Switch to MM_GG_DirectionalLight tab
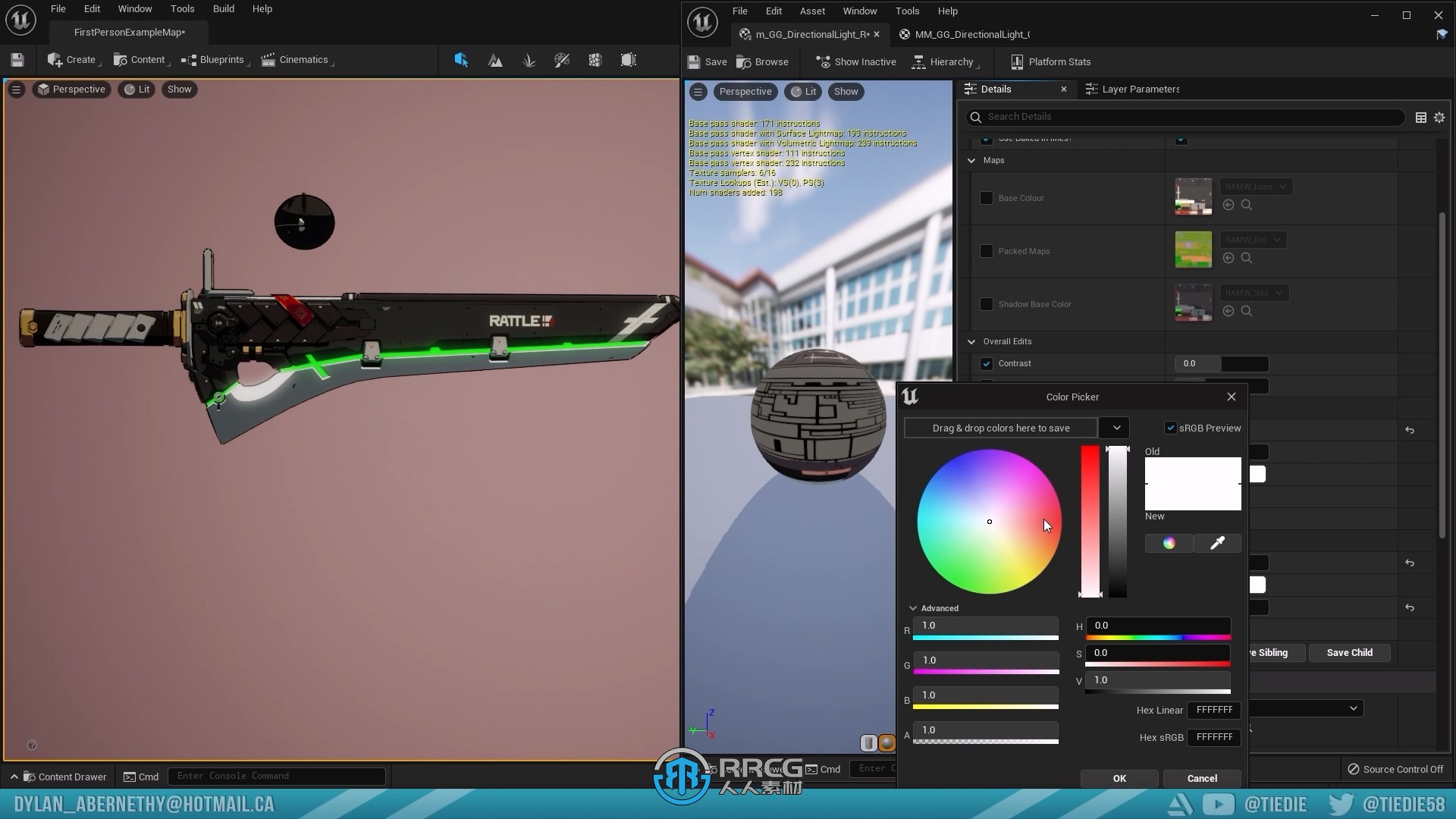This screenshot has height=819, width=1456. [965, 34]
